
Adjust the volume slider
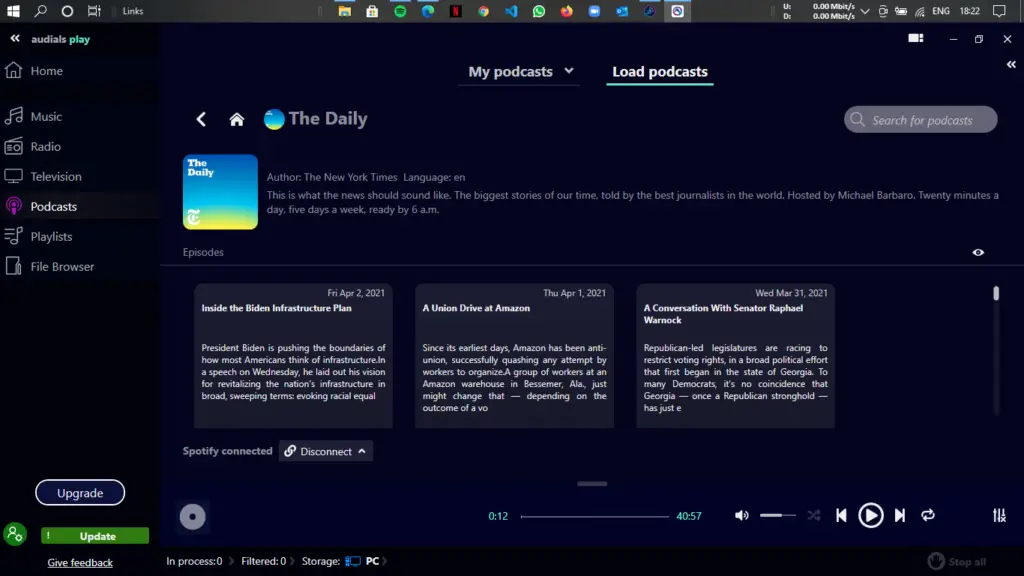point(778,516)
